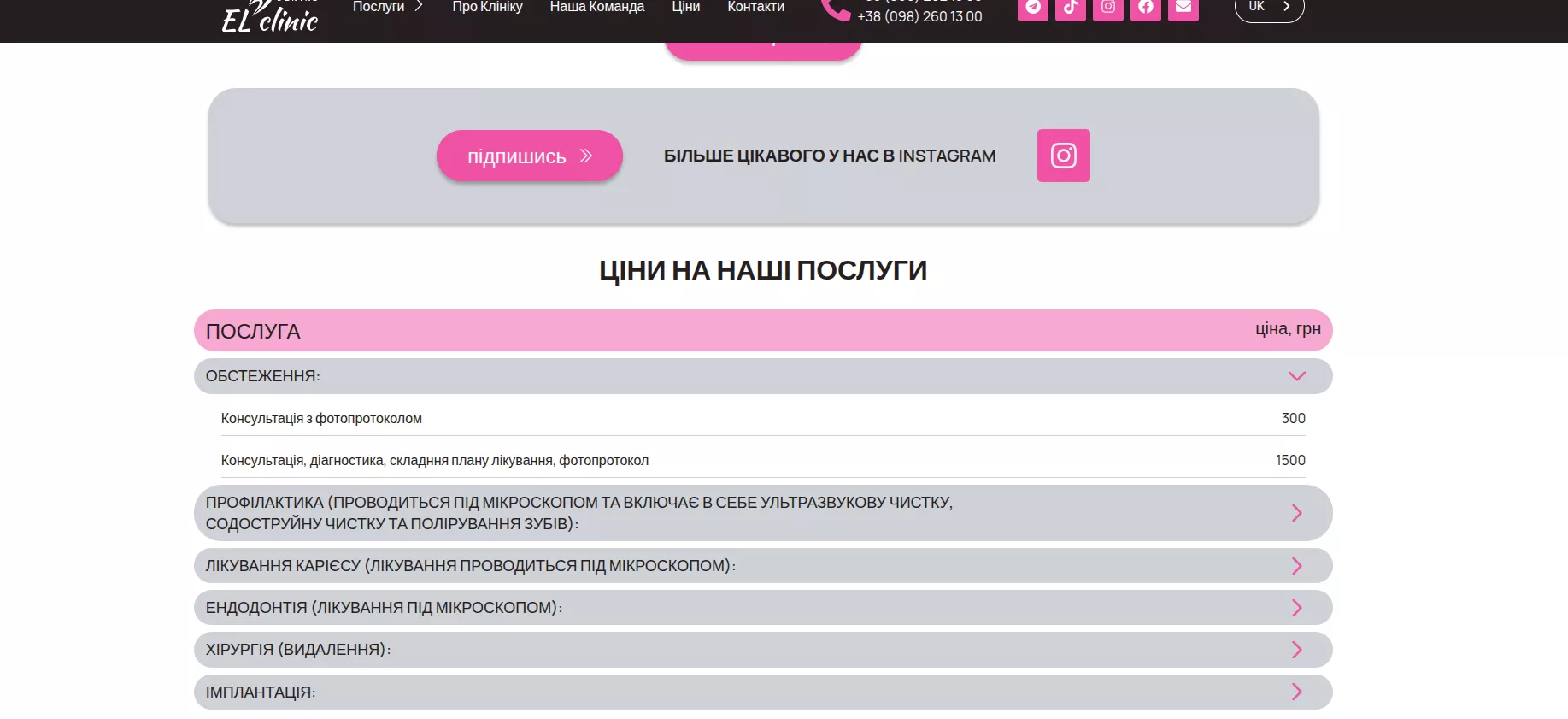Expand the ПРОФІЛАКТИКА price section
Image resolution: width=1568 pixels, height=719 pixels.
tap(1296, 513)
